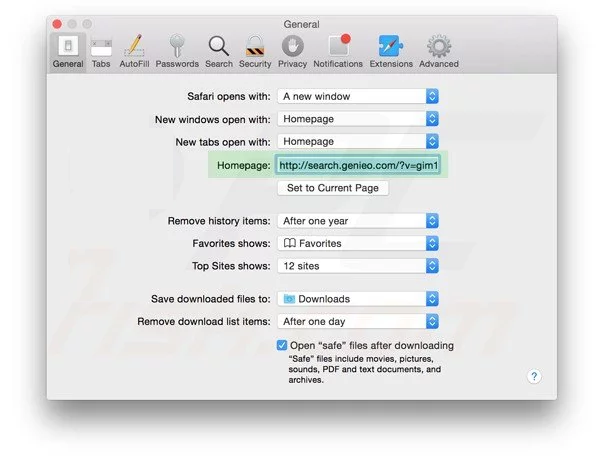Image resolution: width=600 pixels, height=465 pixels.
Task: Open the Extensions puzzle pane
Action: click(391, 52)
